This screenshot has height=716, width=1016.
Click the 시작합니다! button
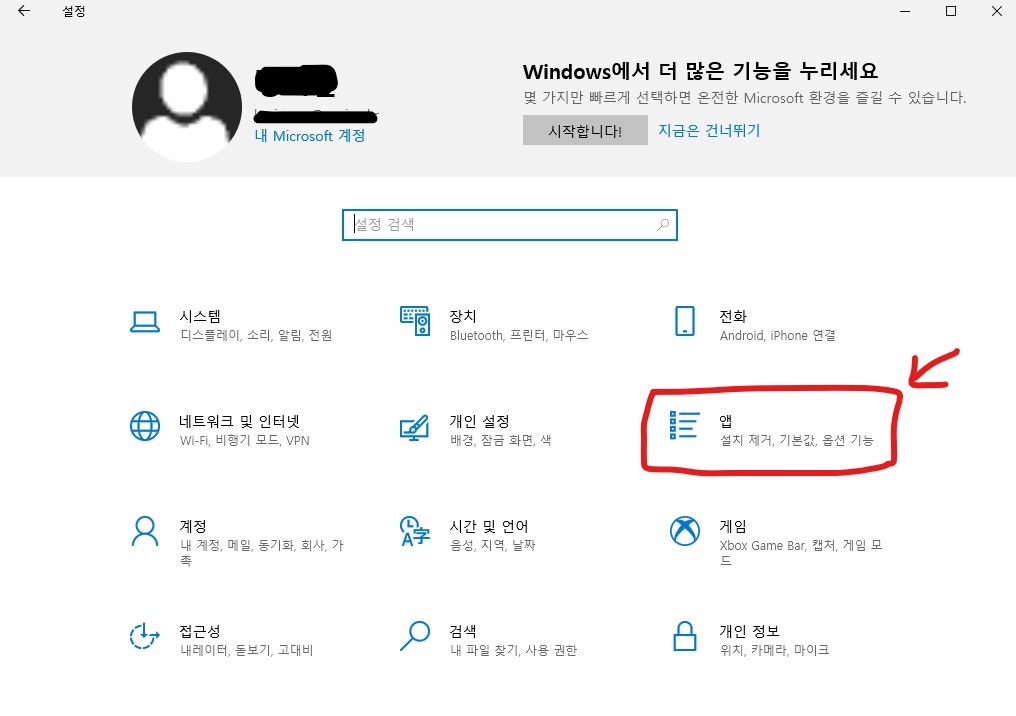click(585, 130)
